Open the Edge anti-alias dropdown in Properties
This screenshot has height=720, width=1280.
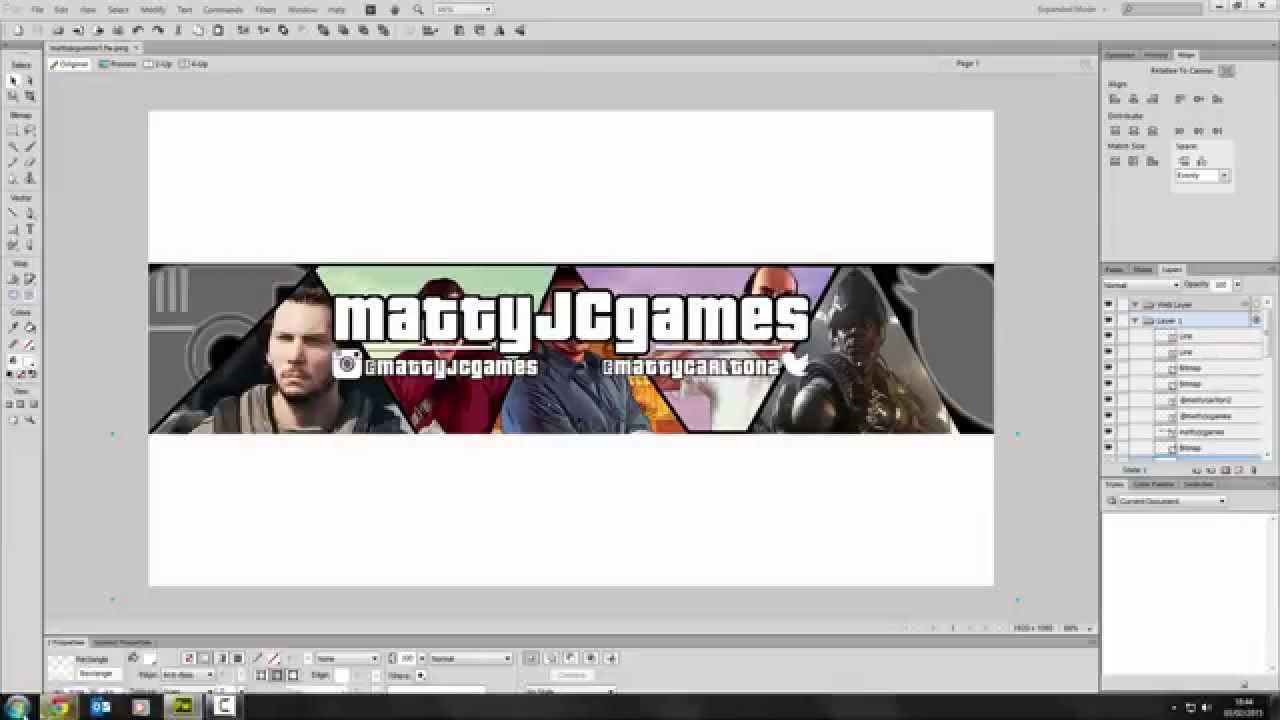tap(188, 675)
